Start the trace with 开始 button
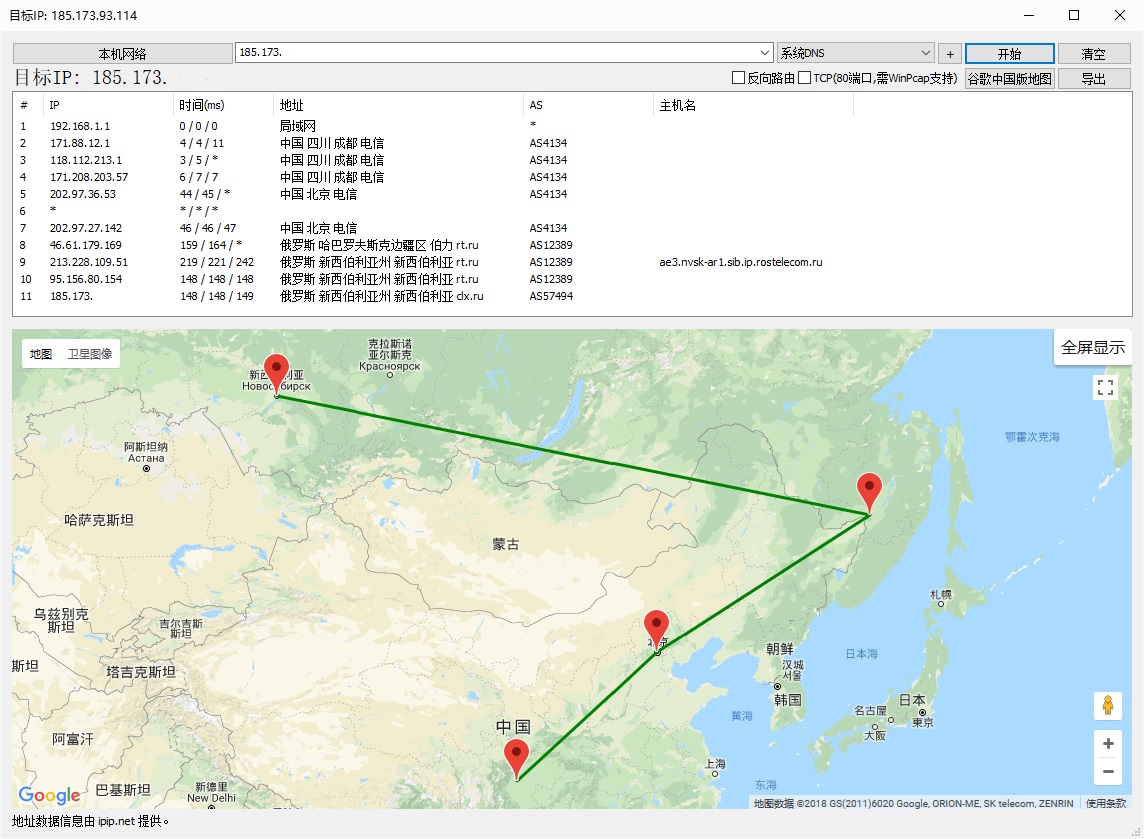 (1010, 53)
